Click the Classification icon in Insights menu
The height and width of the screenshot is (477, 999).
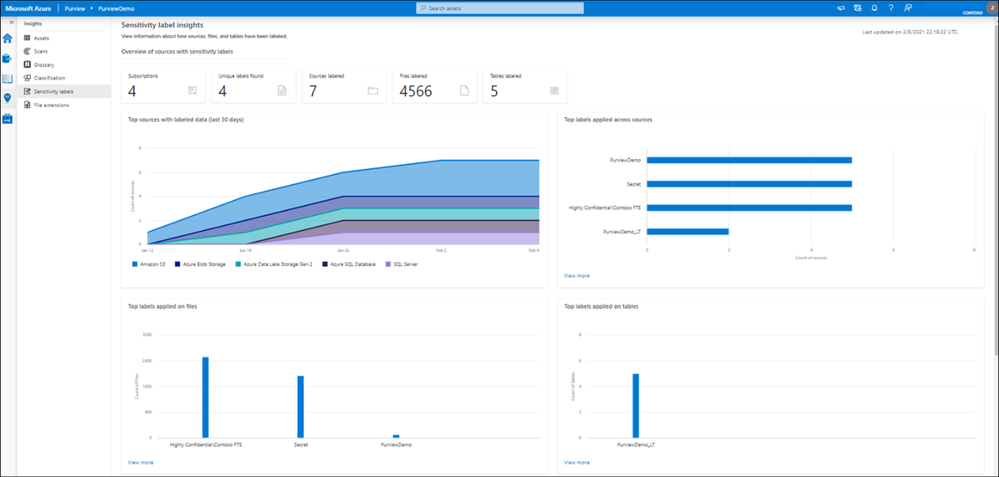[27, 78]
